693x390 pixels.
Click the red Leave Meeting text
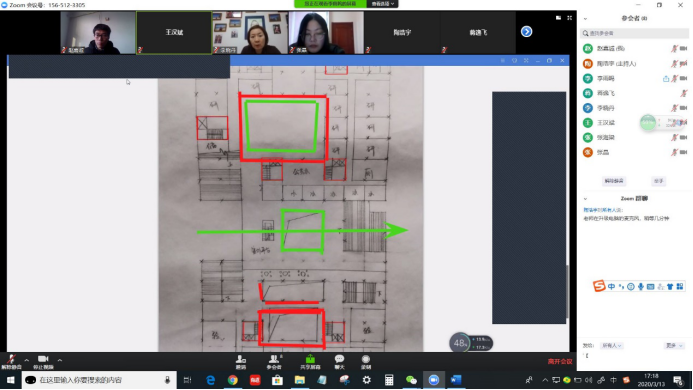560,361
